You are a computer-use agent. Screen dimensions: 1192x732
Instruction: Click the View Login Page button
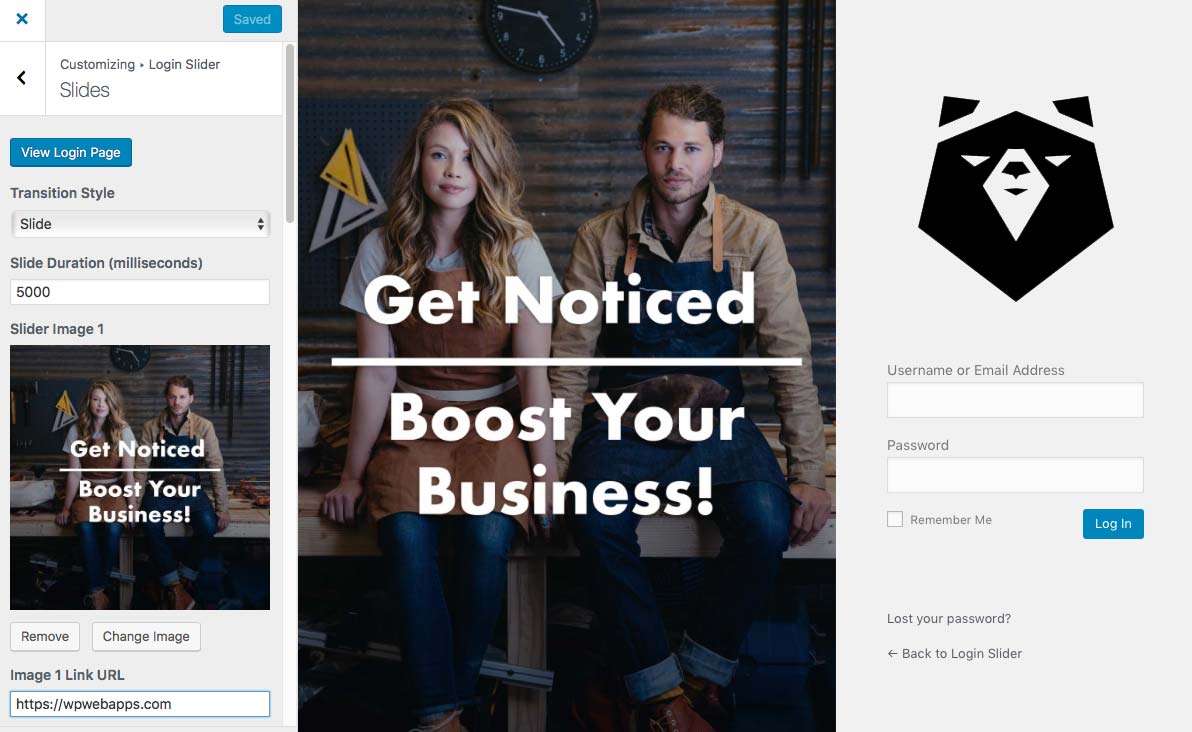tap(70, 152)
